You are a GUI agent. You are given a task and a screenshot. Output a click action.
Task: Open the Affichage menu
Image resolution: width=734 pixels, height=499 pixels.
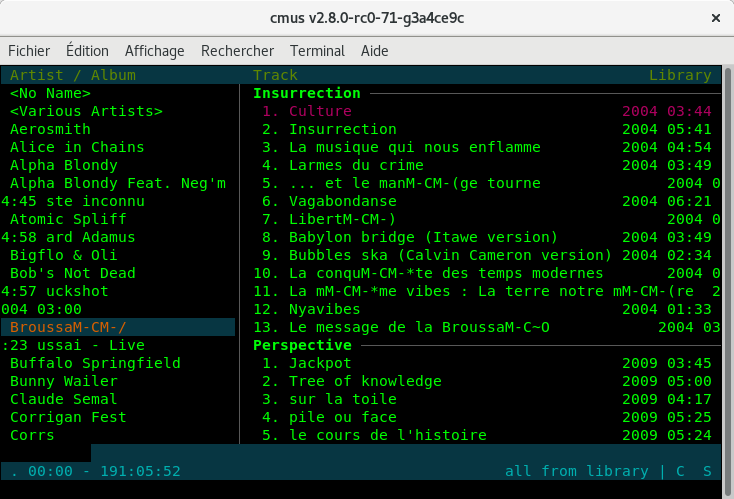154,51
